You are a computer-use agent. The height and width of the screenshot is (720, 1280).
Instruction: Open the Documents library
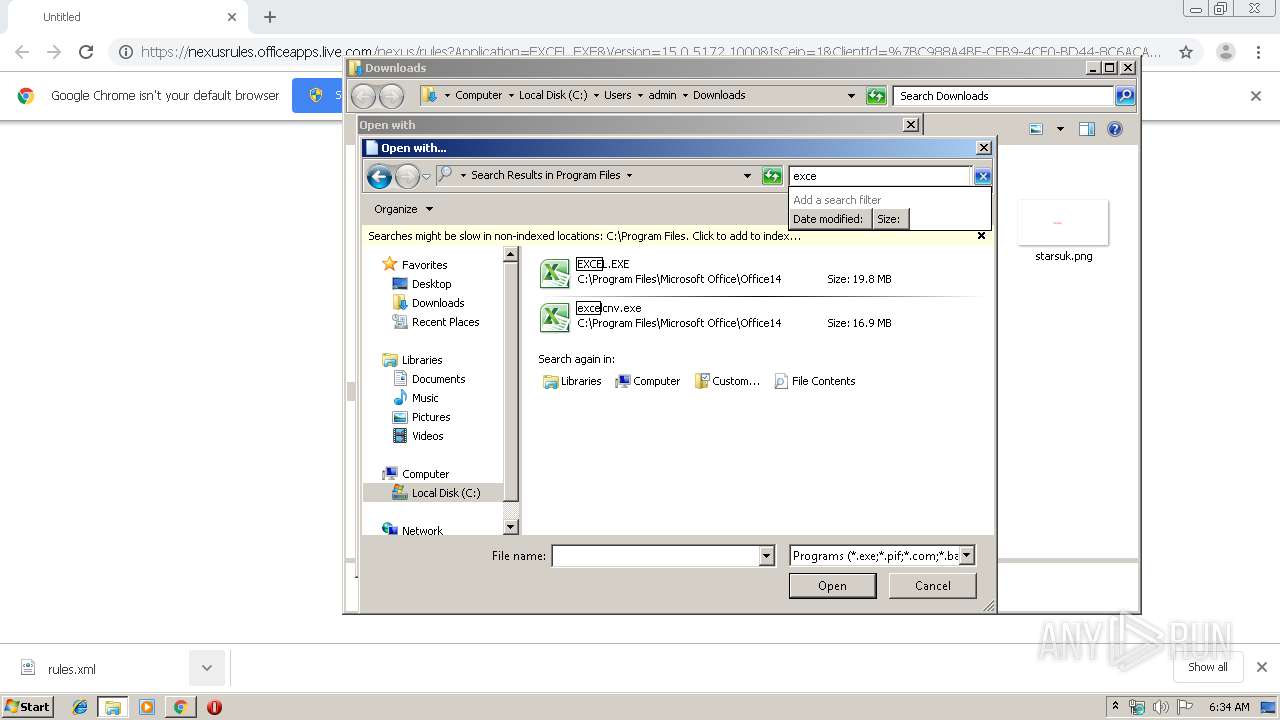[x=438, y=379]
